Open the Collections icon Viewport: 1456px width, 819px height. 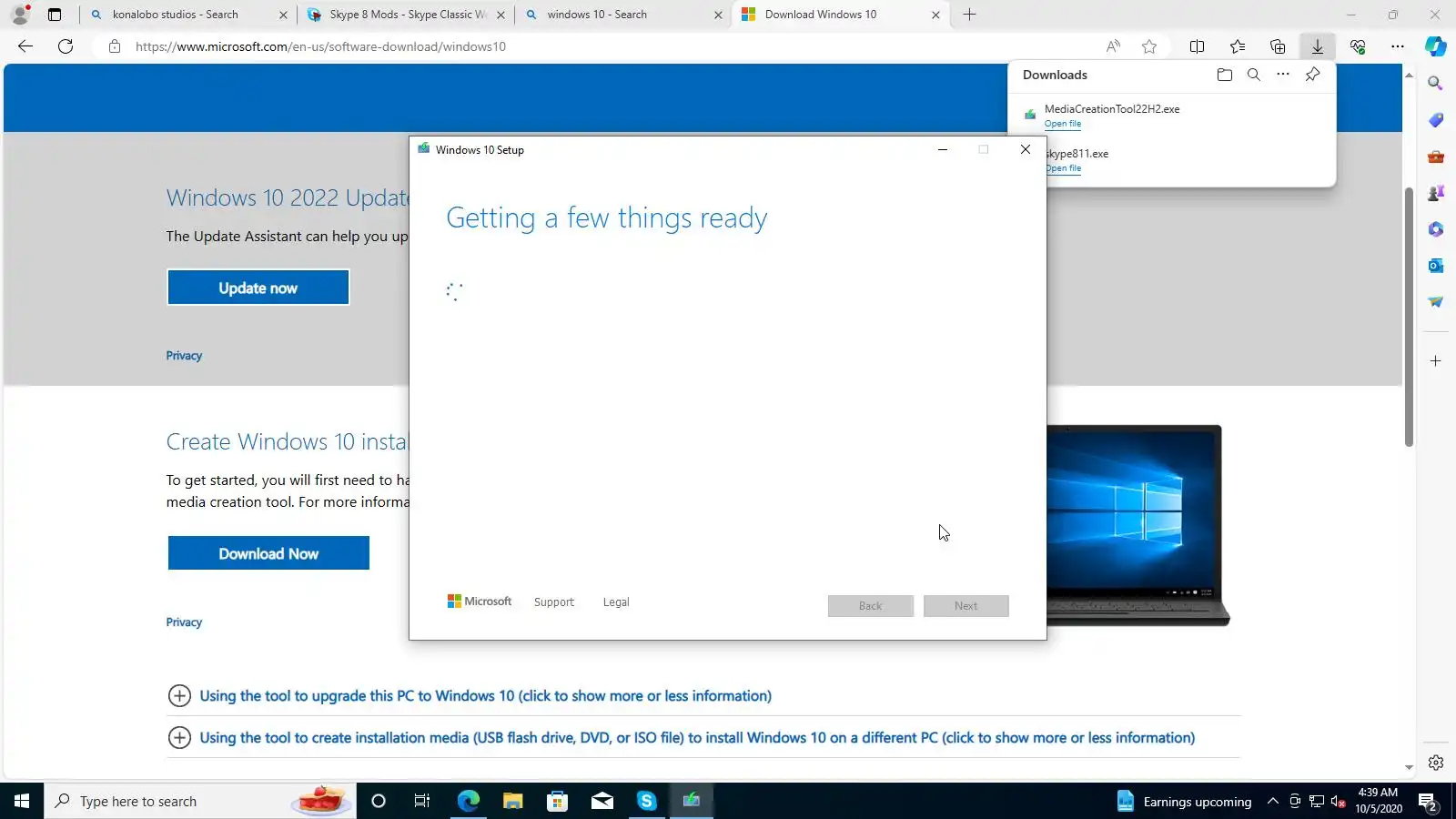tap(1278, 46)
